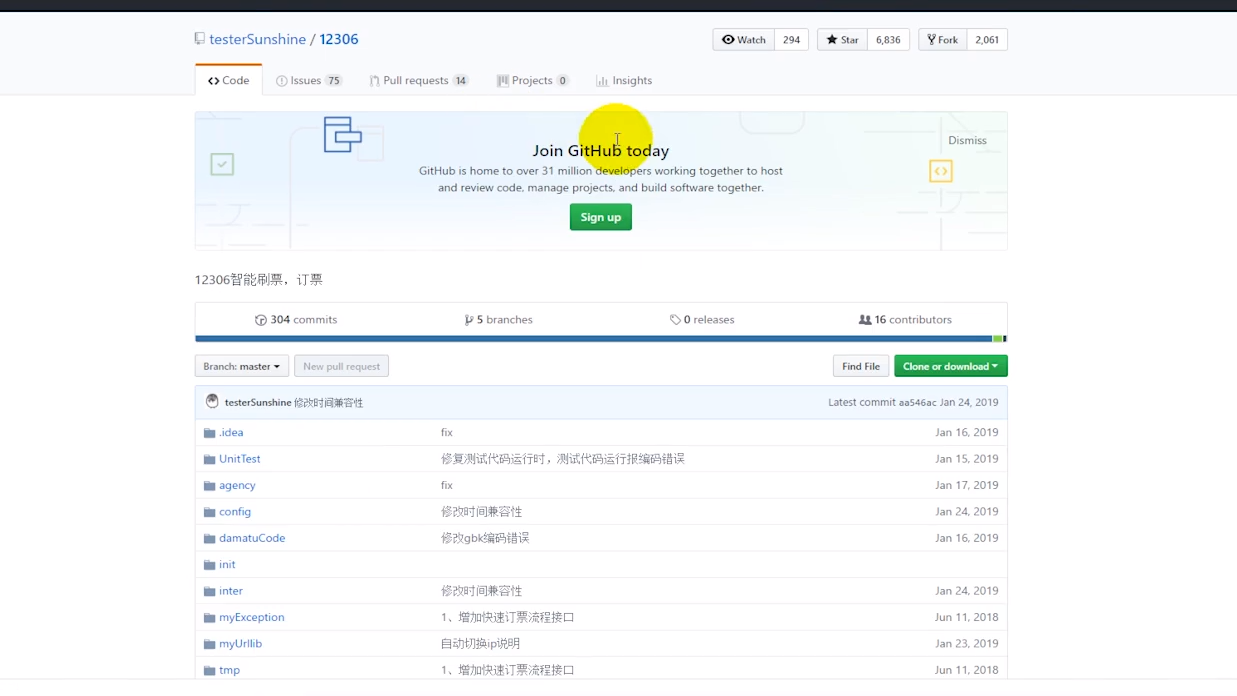Click the language breakdown color bar

click(601, 339)
